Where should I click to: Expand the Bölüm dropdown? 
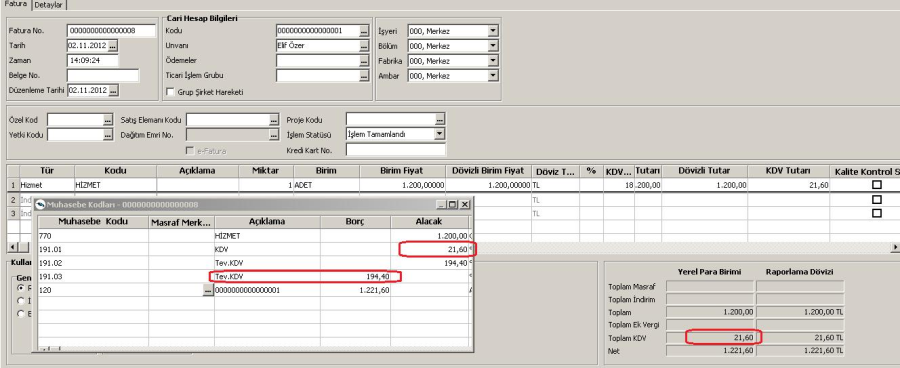[x=493, y=46]
